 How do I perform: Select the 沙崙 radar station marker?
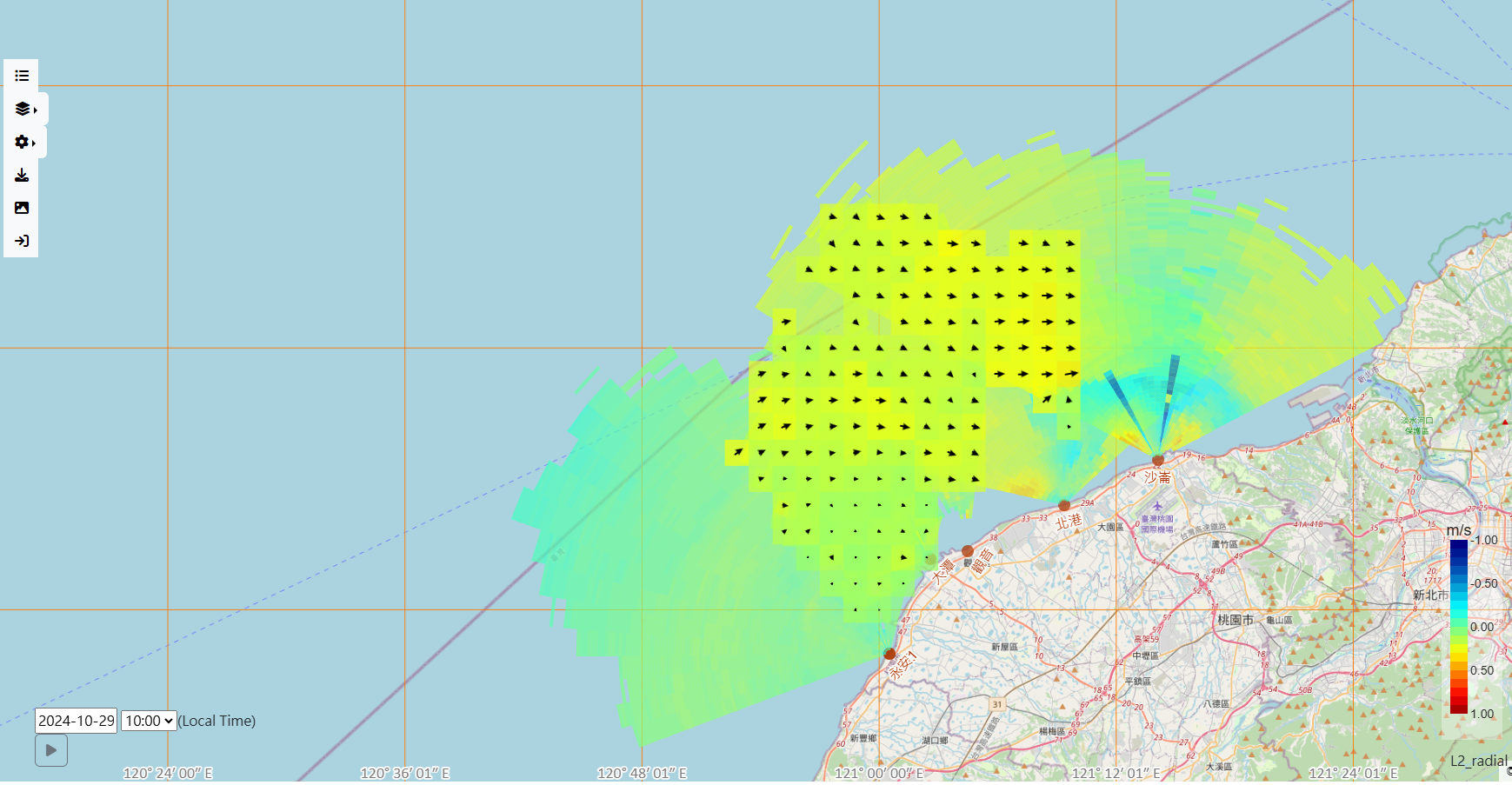(1157, 460)
